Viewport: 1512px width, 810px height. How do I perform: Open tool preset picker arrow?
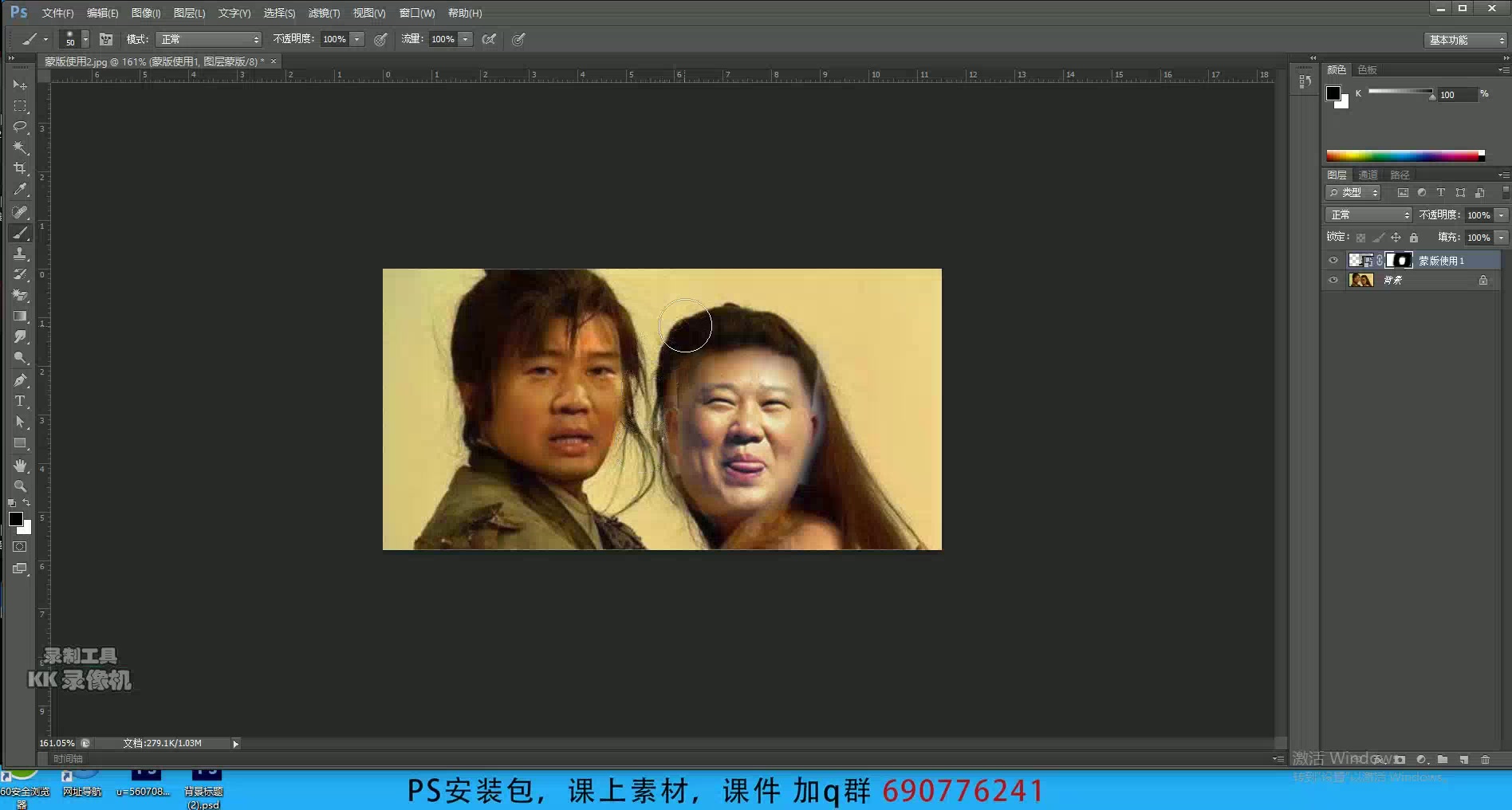tap(45, 39)
